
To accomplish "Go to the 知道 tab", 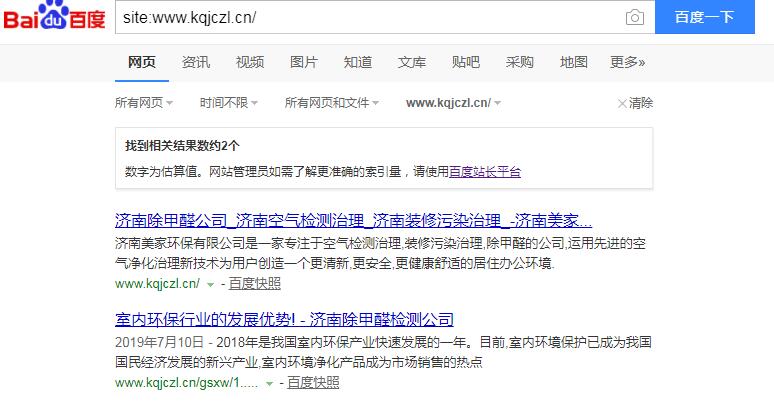I will pos(358,62).
